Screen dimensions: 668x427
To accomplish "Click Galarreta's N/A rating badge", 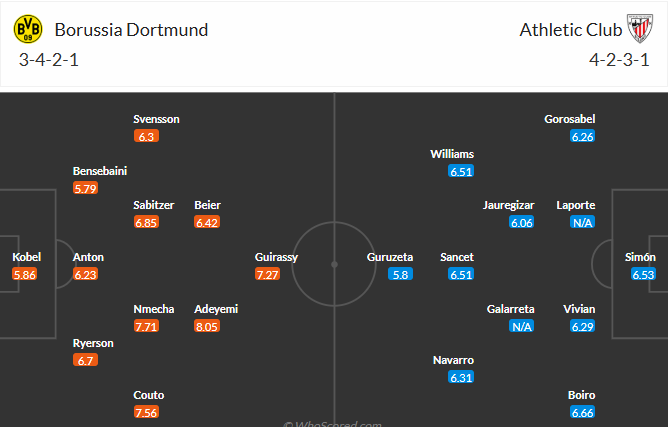I will [521, 326].
